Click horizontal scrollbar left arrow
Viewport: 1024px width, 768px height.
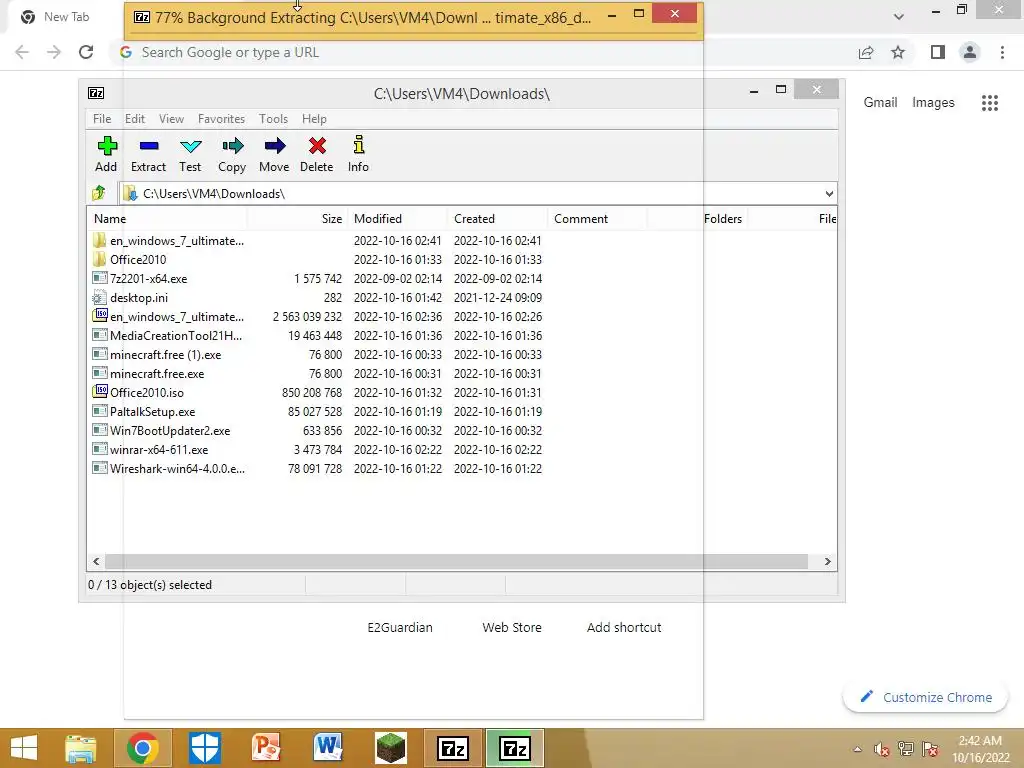(96, 562)
